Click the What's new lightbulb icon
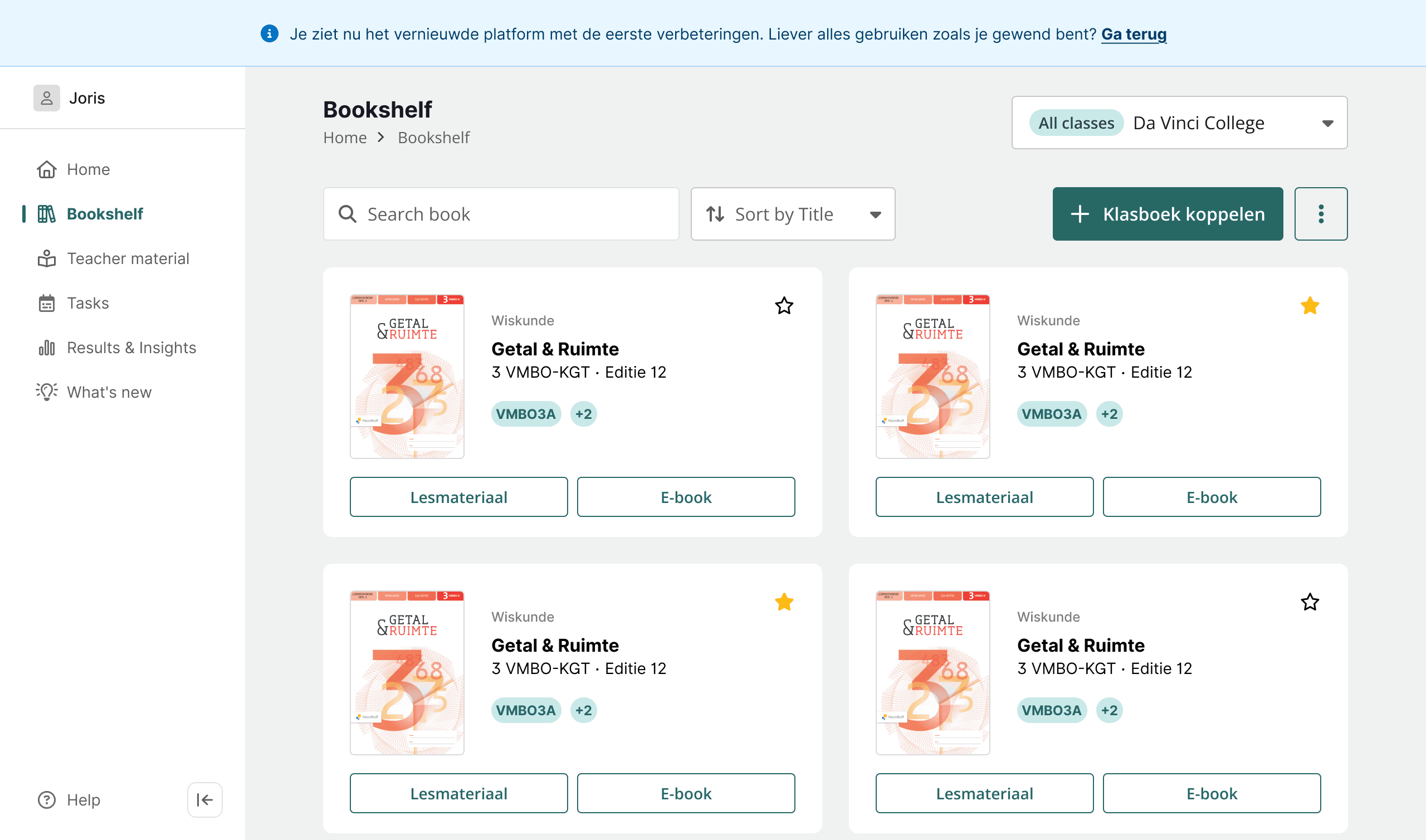The image size is (1426, 840). coord(46,392)
